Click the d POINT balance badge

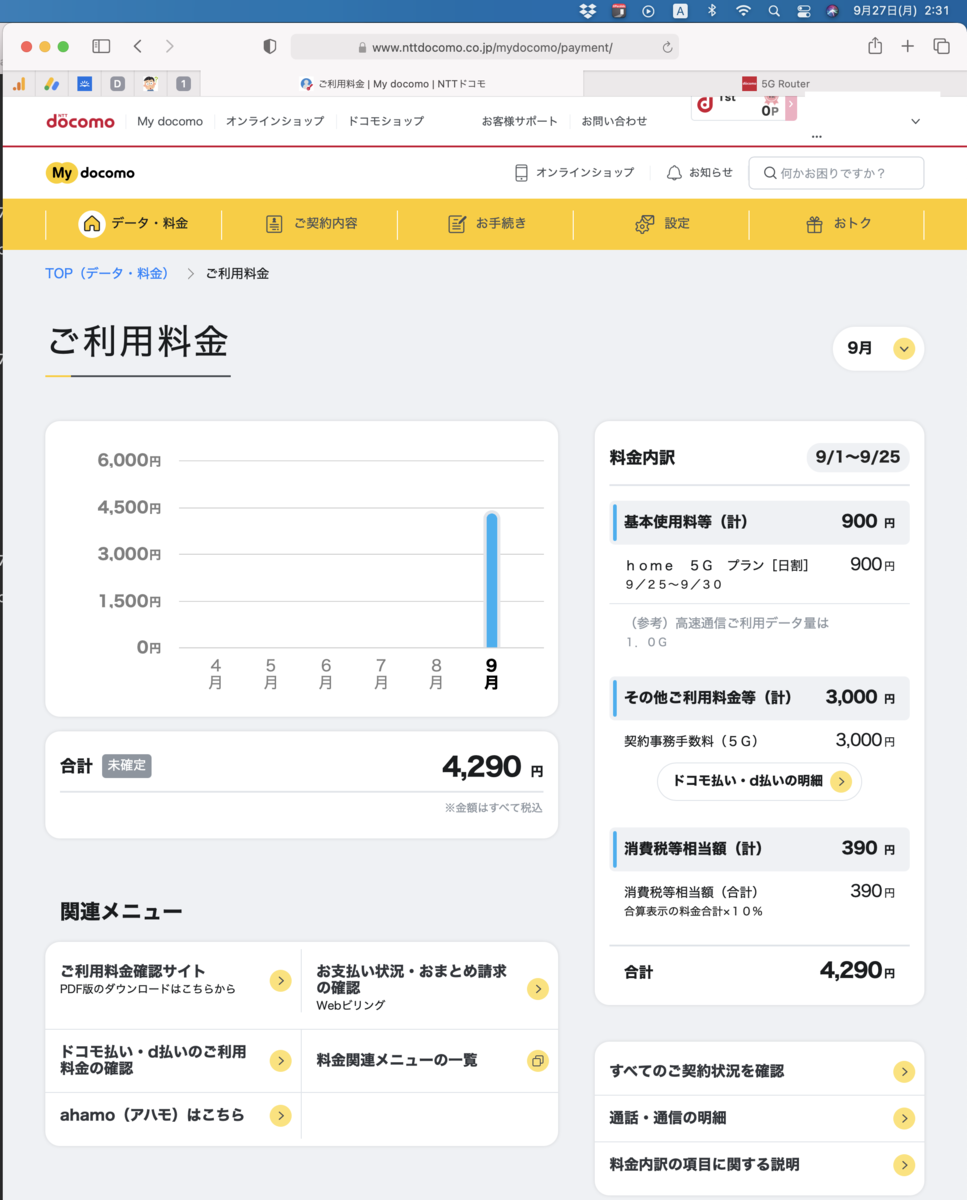click(x=744, y=107)
